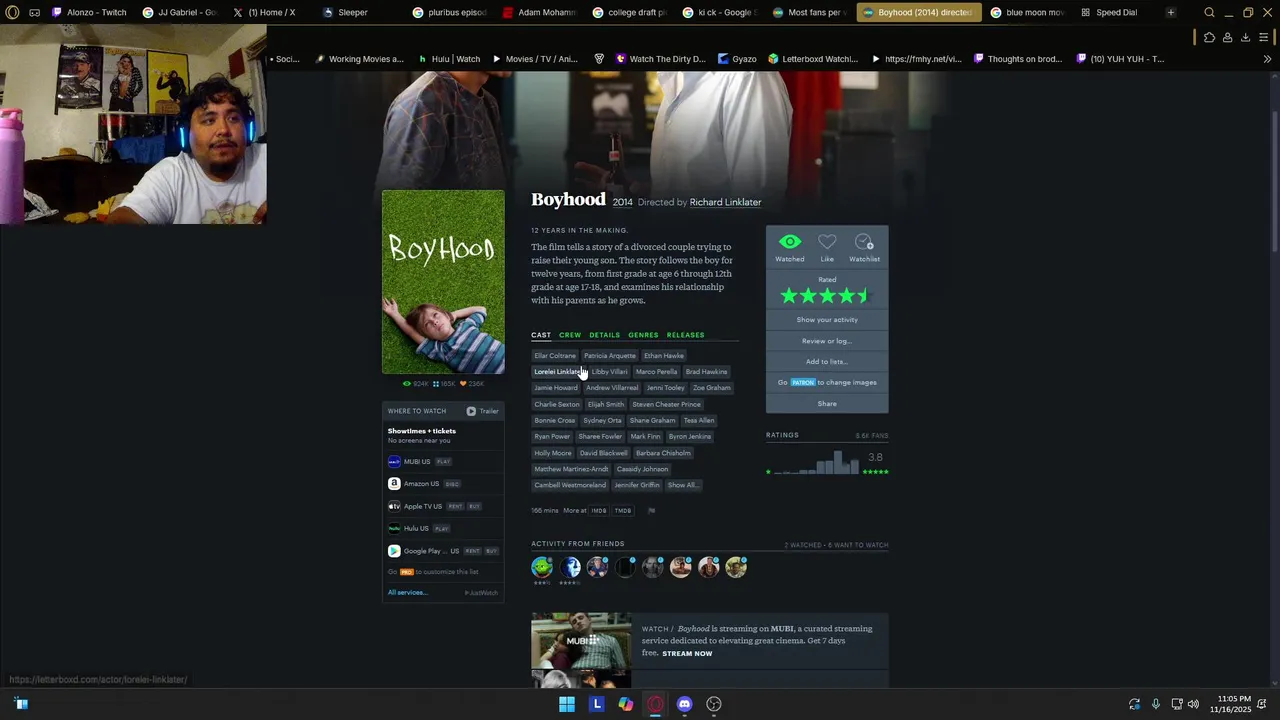Click the Google Play service icon
This screenshot has height=720, width=1280.
click(394, 551)
